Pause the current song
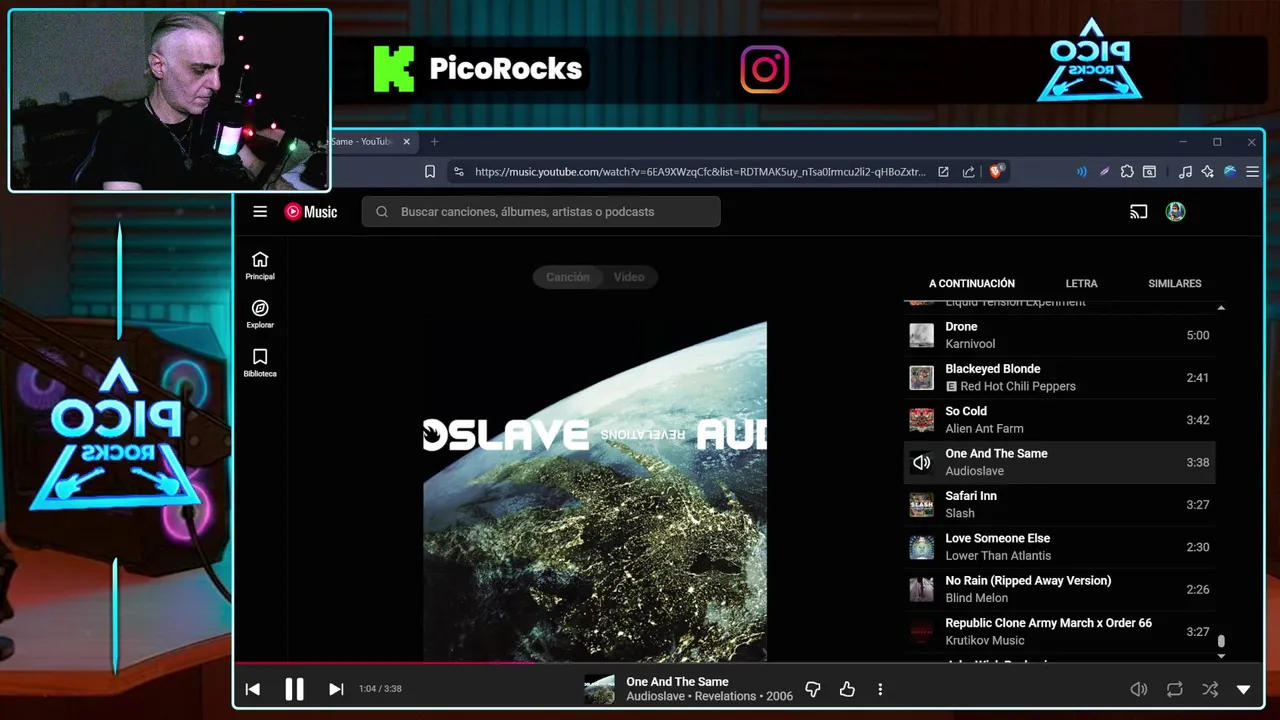Image resolution: width=1280 pixels, height=720 pixels. coord(294,689)
